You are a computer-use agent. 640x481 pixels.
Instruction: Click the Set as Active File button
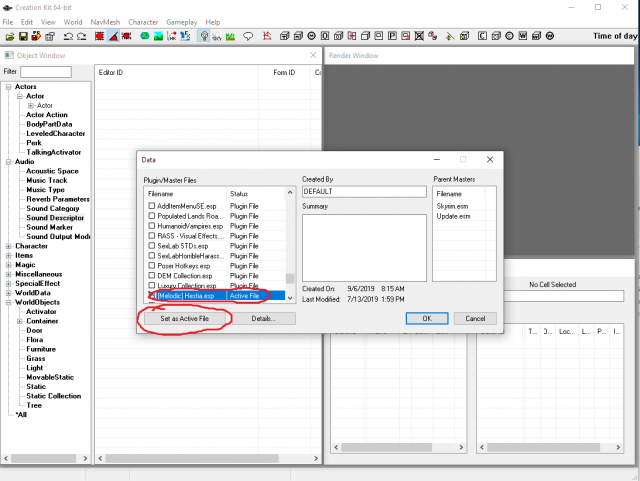point(183,318)
